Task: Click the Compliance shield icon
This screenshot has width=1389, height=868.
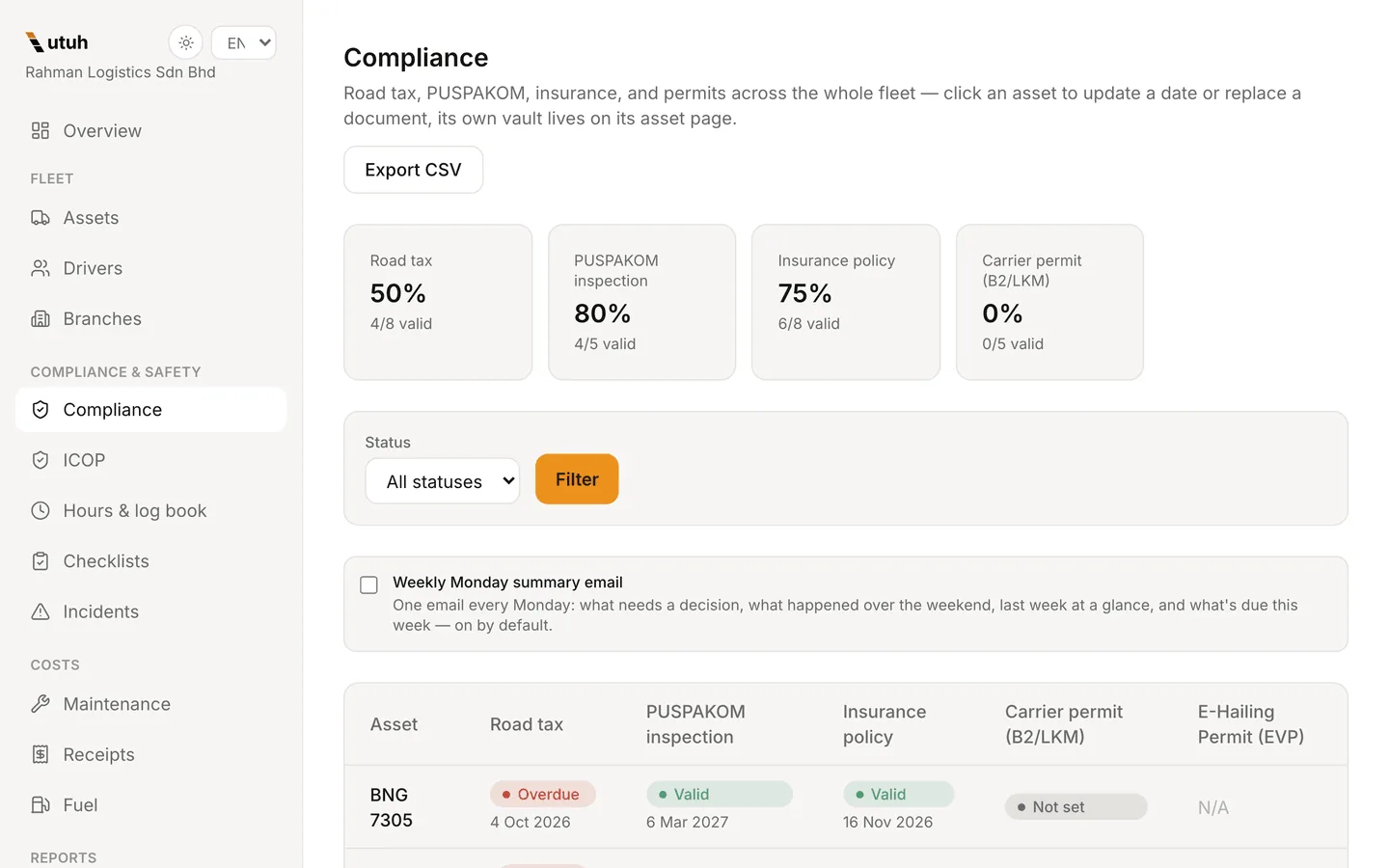Action: tap(41, 410)
